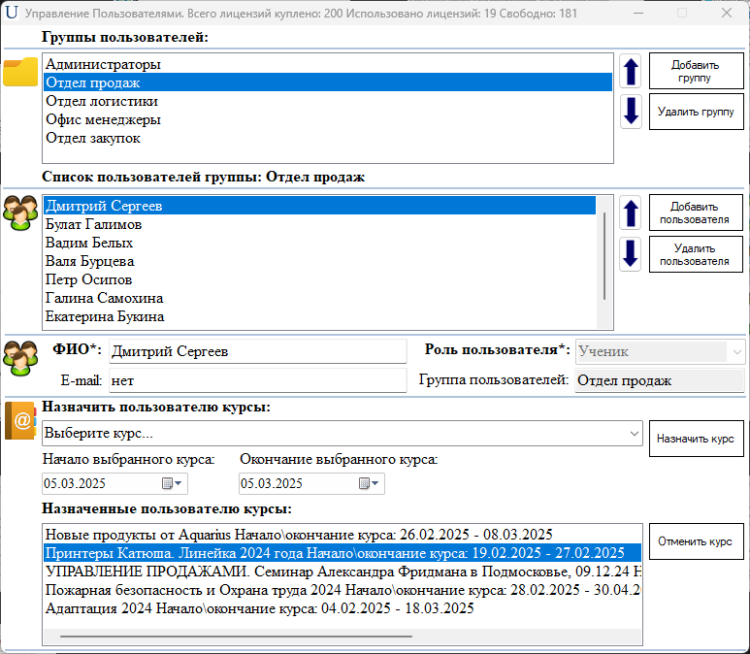Click the address book courses icon

pos(20,420)
